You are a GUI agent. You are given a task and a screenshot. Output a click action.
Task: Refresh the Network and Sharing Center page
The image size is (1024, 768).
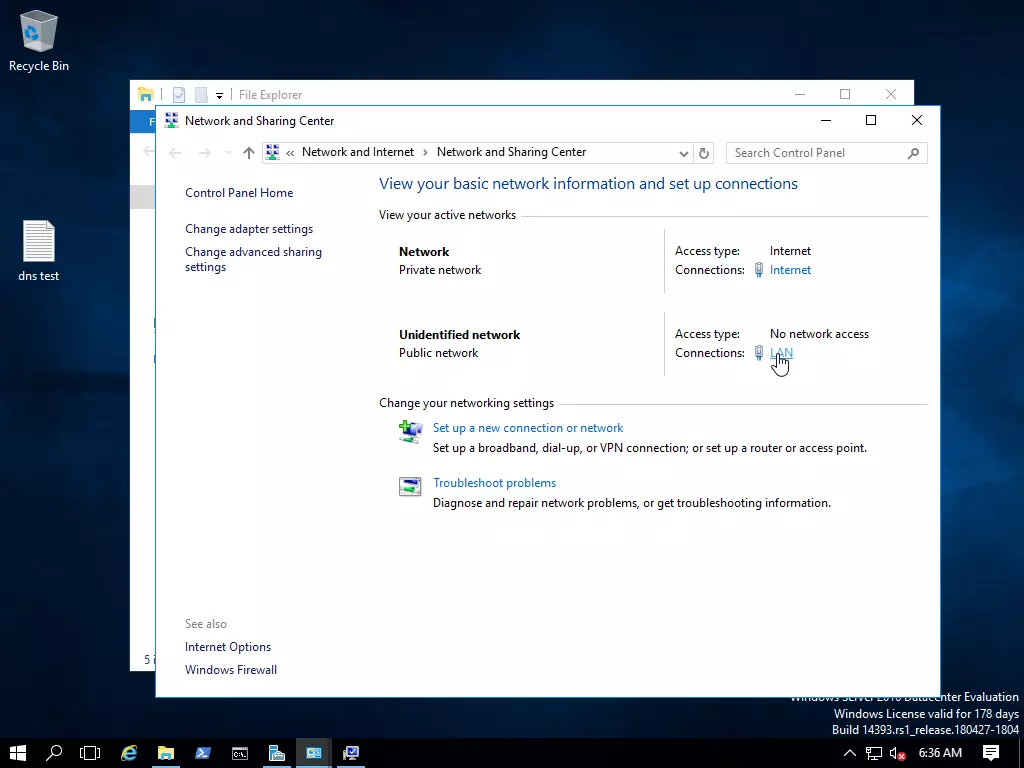coord(703,153)
